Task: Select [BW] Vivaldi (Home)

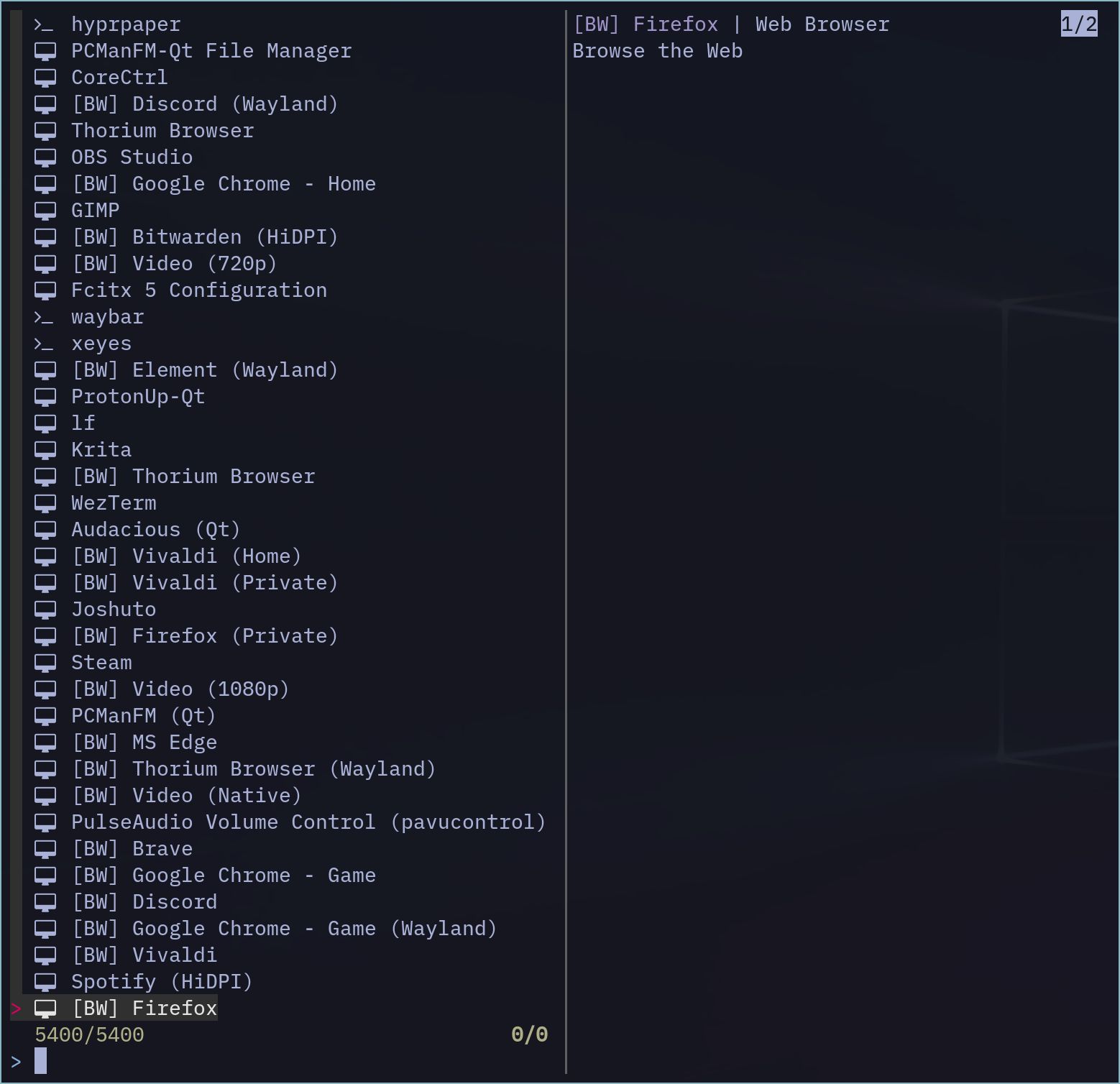Action: point(186,557)
